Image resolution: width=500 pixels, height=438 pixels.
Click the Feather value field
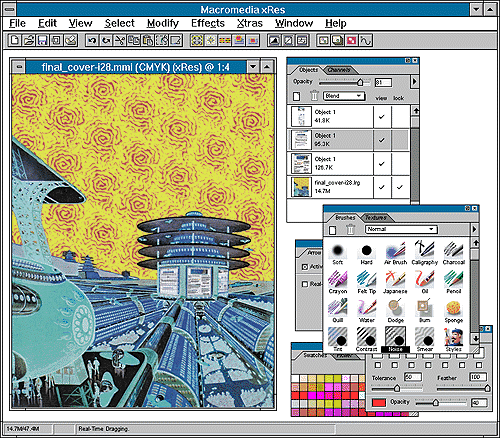[x=478, y=377]
